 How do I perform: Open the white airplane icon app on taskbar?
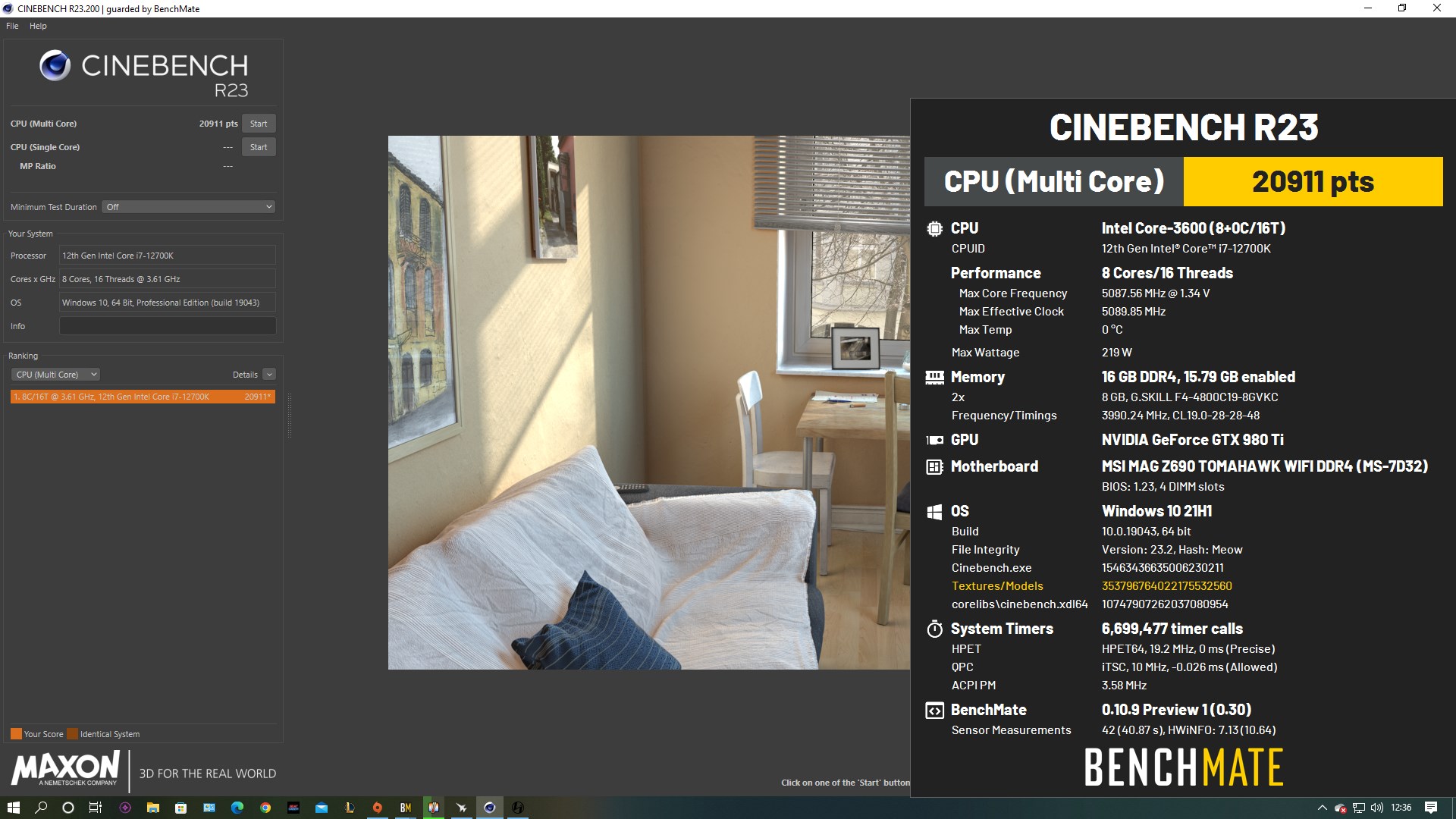point(461,808)
